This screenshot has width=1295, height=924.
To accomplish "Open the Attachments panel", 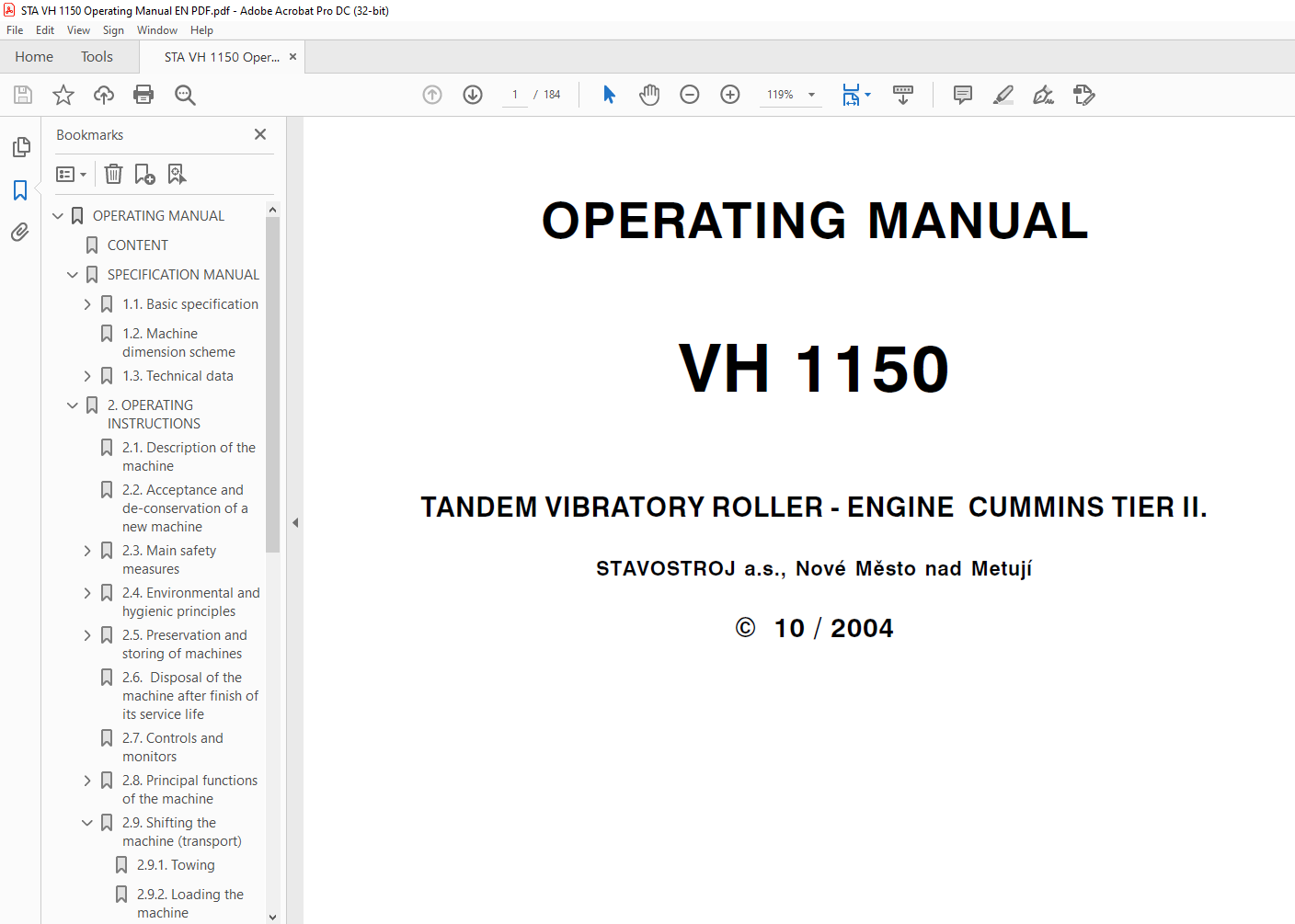I will 20,233.
